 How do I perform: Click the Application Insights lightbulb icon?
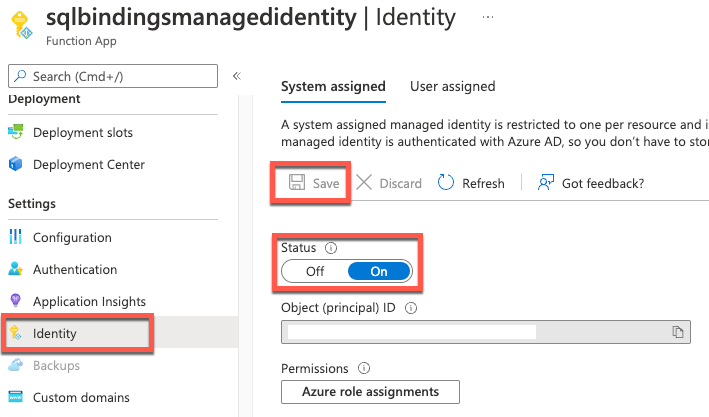(x=15, y=302)
